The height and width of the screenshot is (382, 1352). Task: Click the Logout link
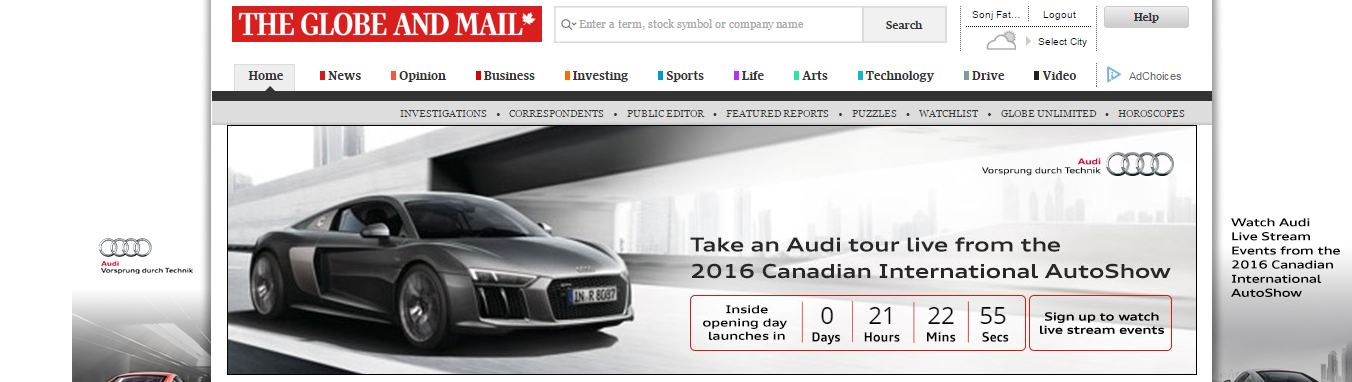point(1059,15)
